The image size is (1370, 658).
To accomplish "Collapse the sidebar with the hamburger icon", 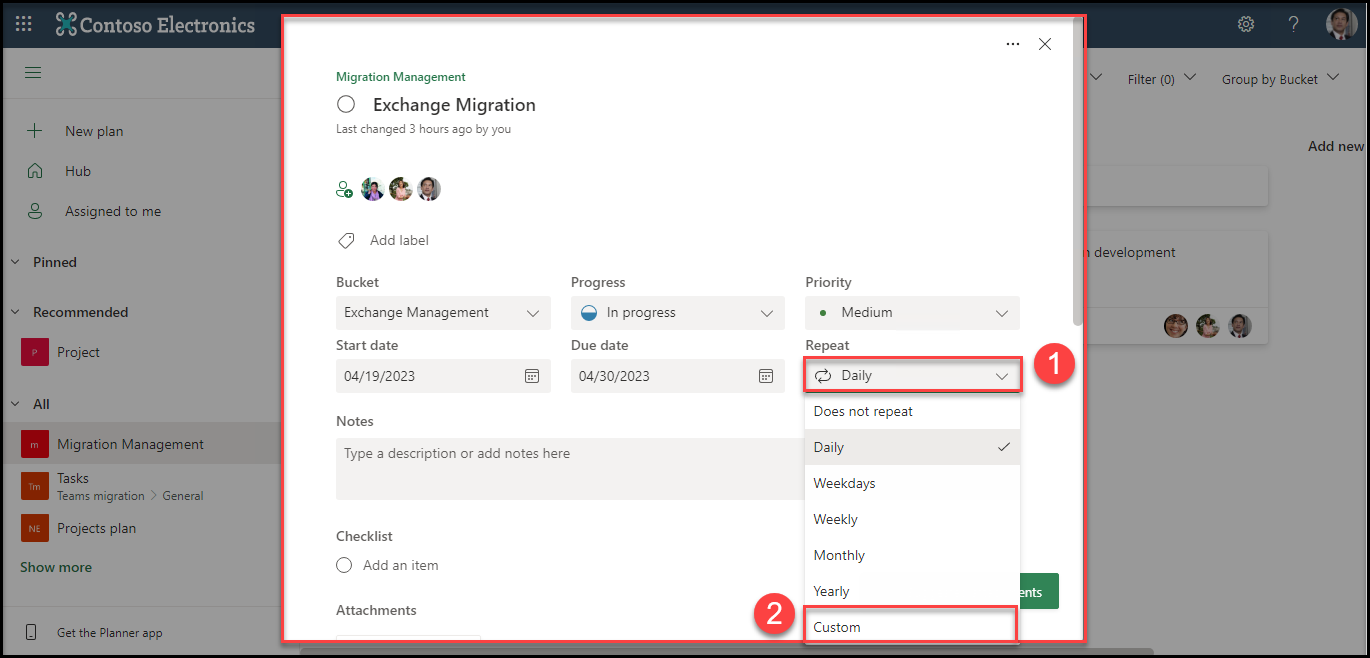I will coord(32,72).
